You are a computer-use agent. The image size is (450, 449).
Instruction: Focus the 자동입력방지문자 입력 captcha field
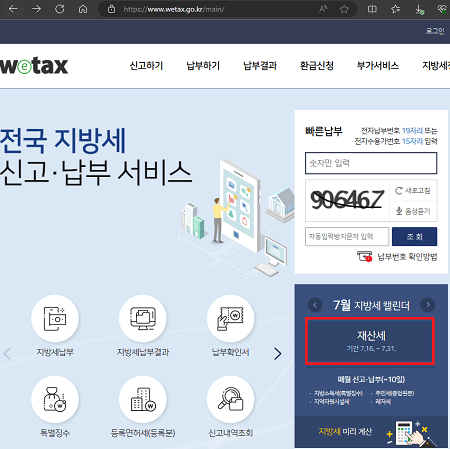tap(347, 237)
